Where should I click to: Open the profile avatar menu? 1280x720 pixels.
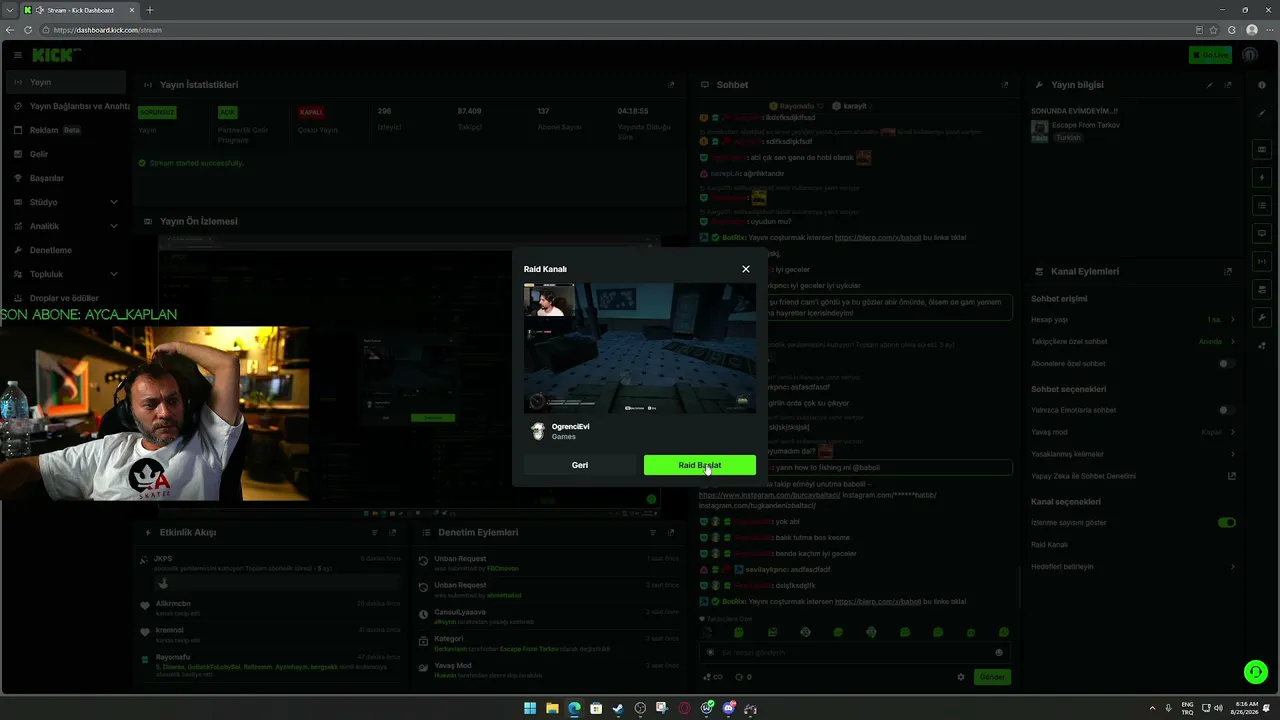pos(1250,55)
